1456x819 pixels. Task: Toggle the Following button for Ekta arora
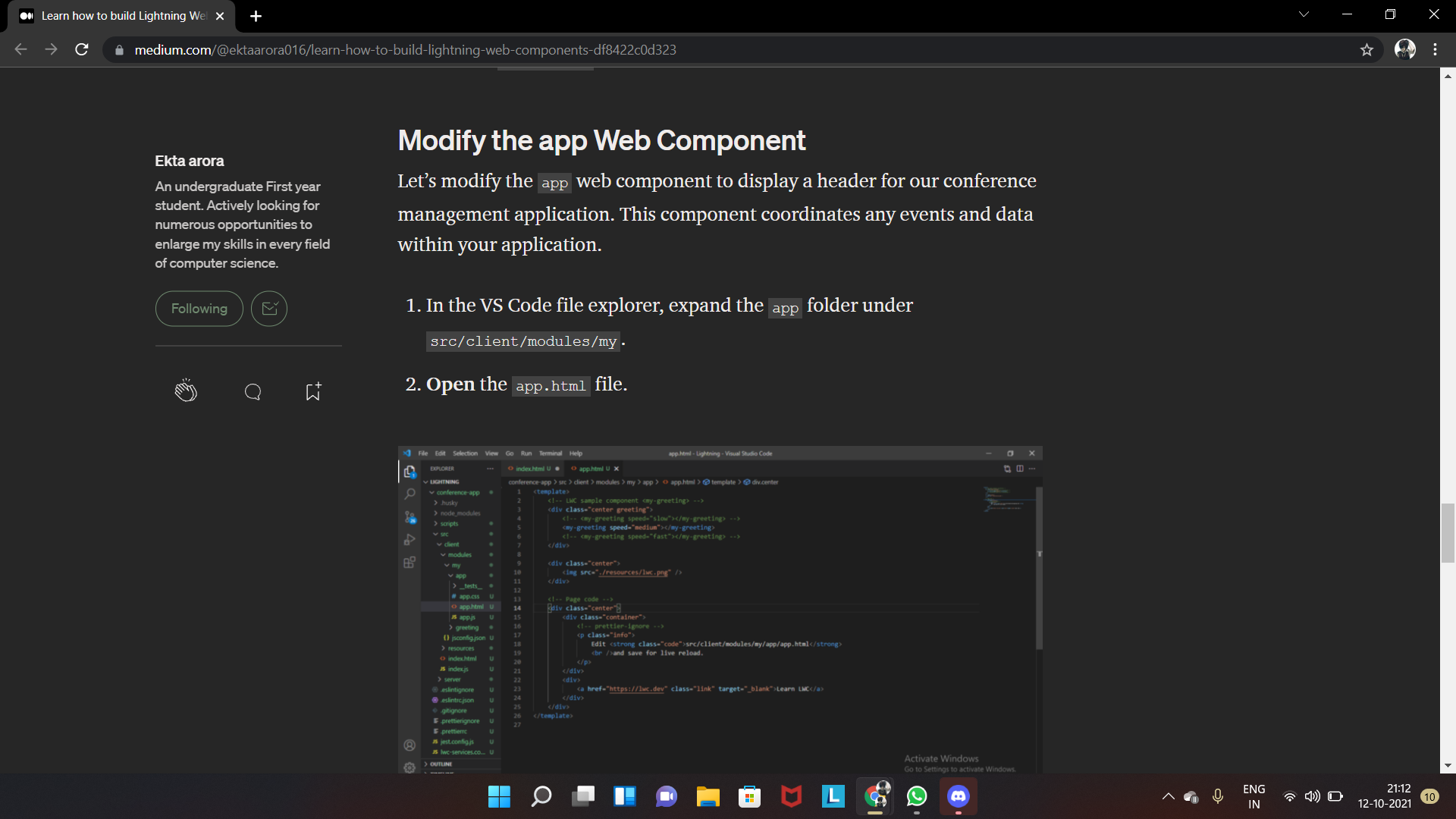(x=199, y=309)
